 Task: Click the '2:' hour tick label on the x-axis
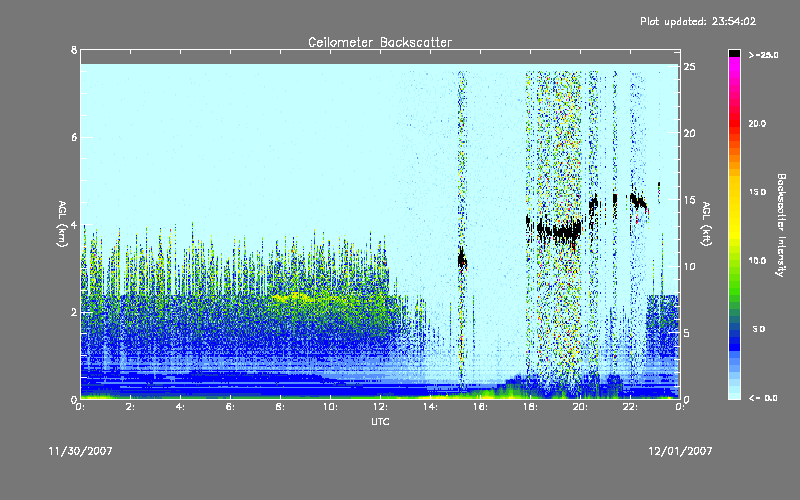[131, 407]
